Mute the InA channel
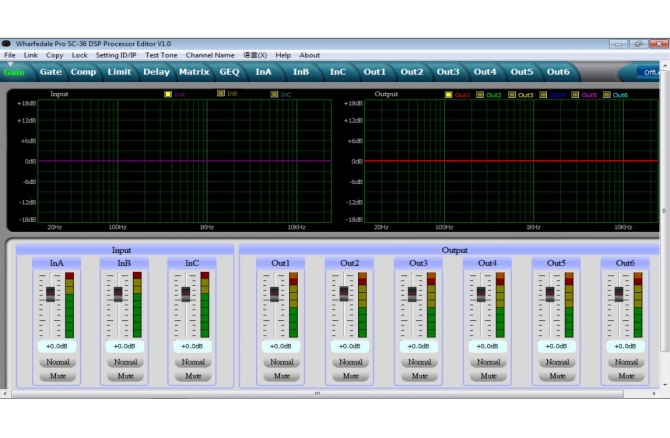This screenshot has width=670, height=438. pos(58,376)
